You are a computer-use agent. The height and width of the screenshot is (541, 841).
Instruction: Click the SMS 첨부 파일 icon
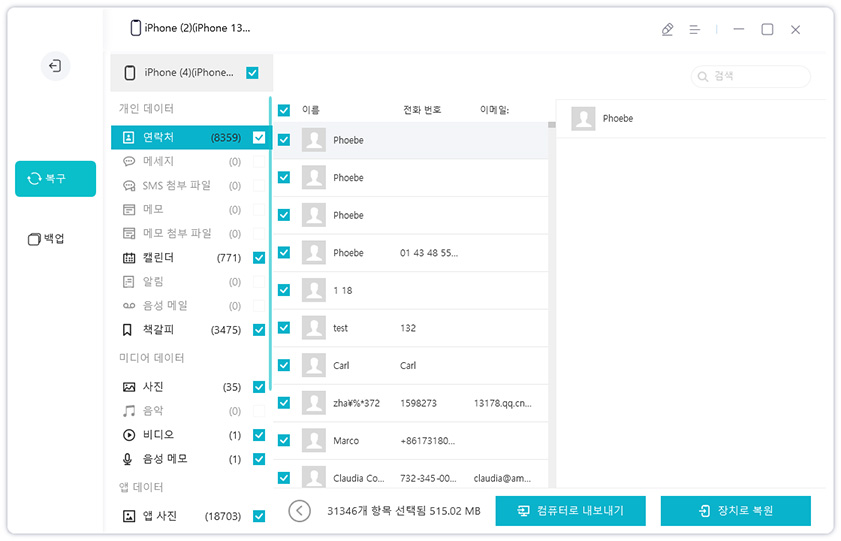pyautogui.click(x=129, y=186)
